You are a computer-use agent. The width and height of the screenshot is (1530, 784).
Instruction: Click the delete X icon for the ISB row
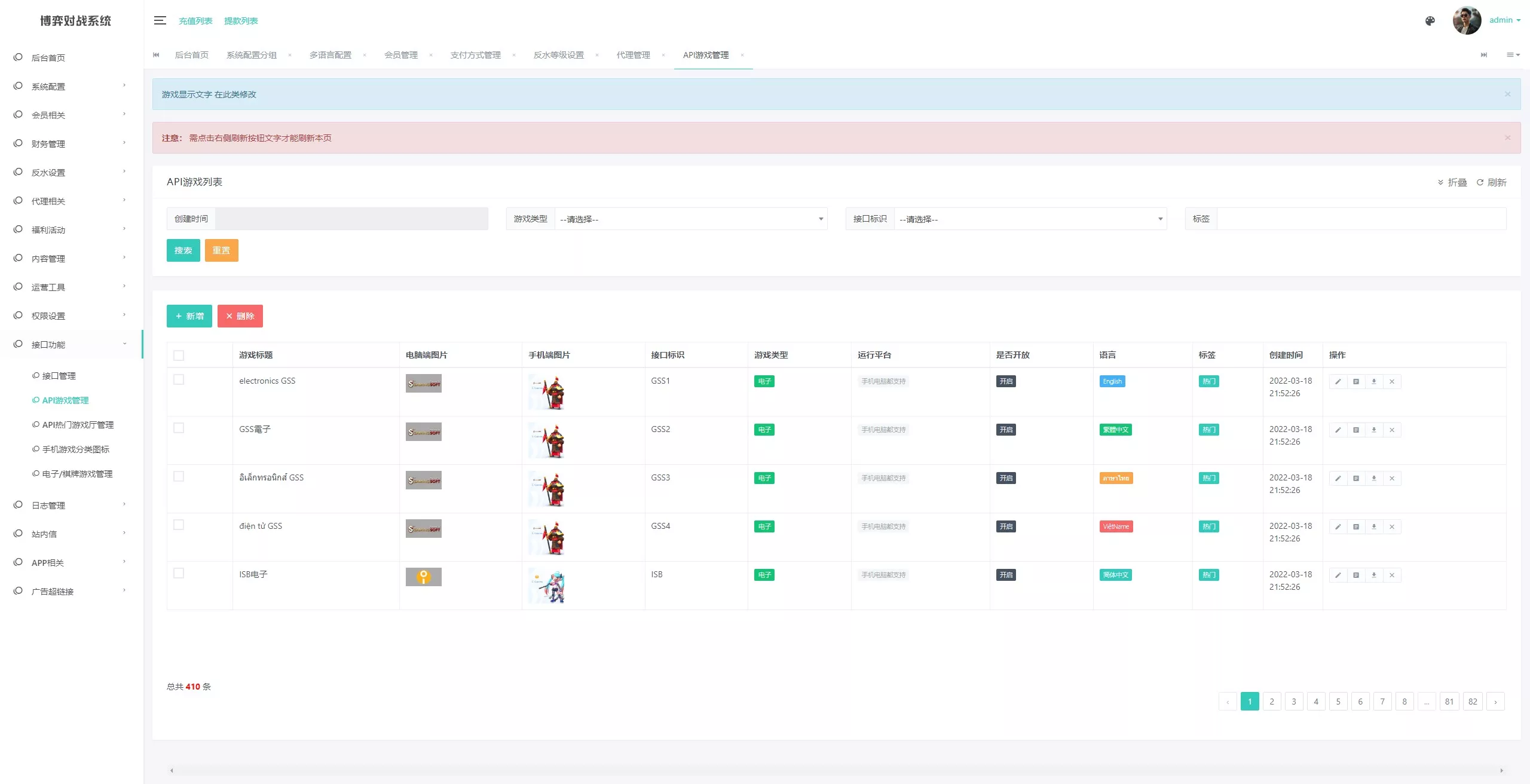click(x=1392, y=575)
